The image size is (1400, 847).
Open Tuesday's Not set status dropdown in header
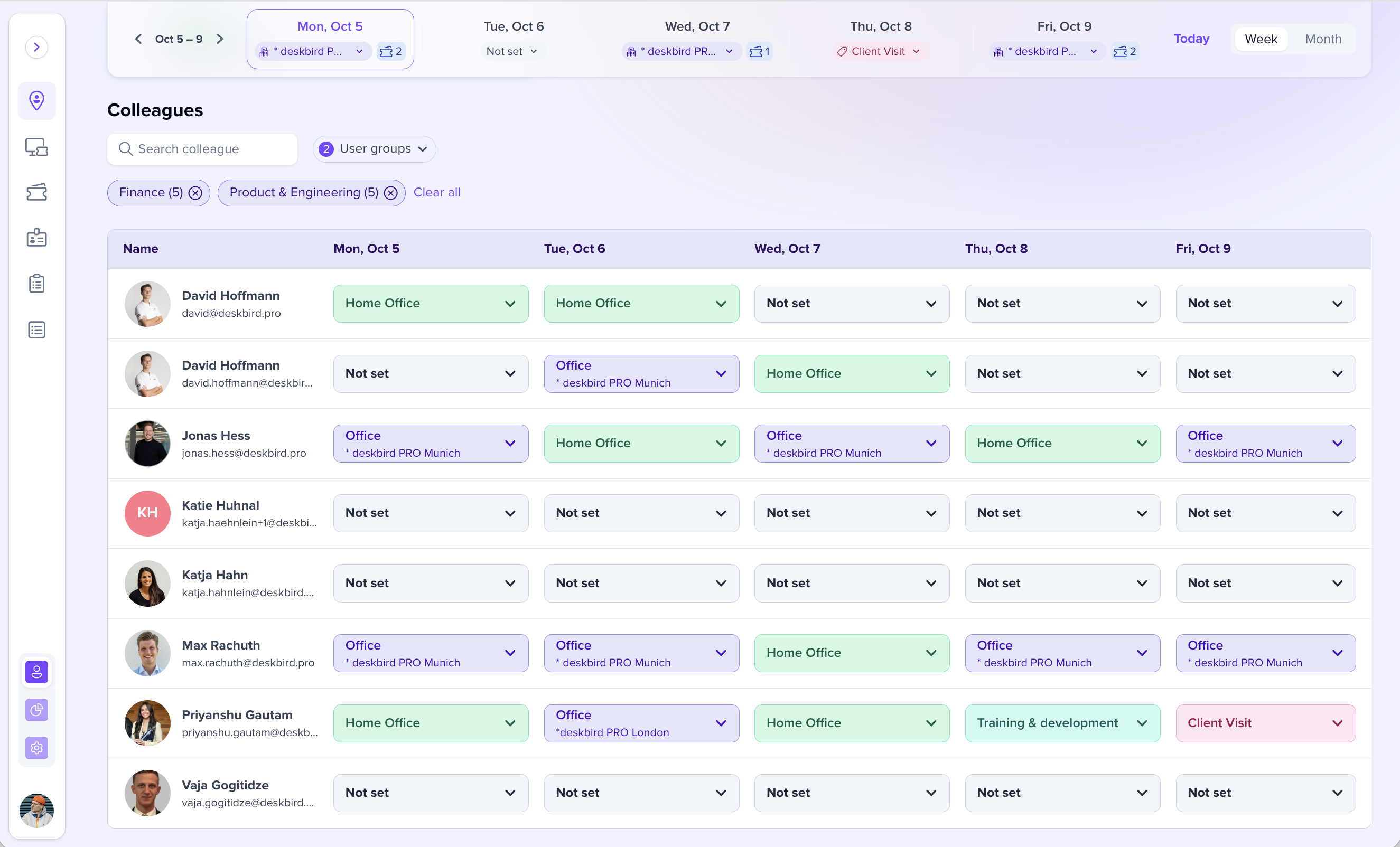pos(511,51)
